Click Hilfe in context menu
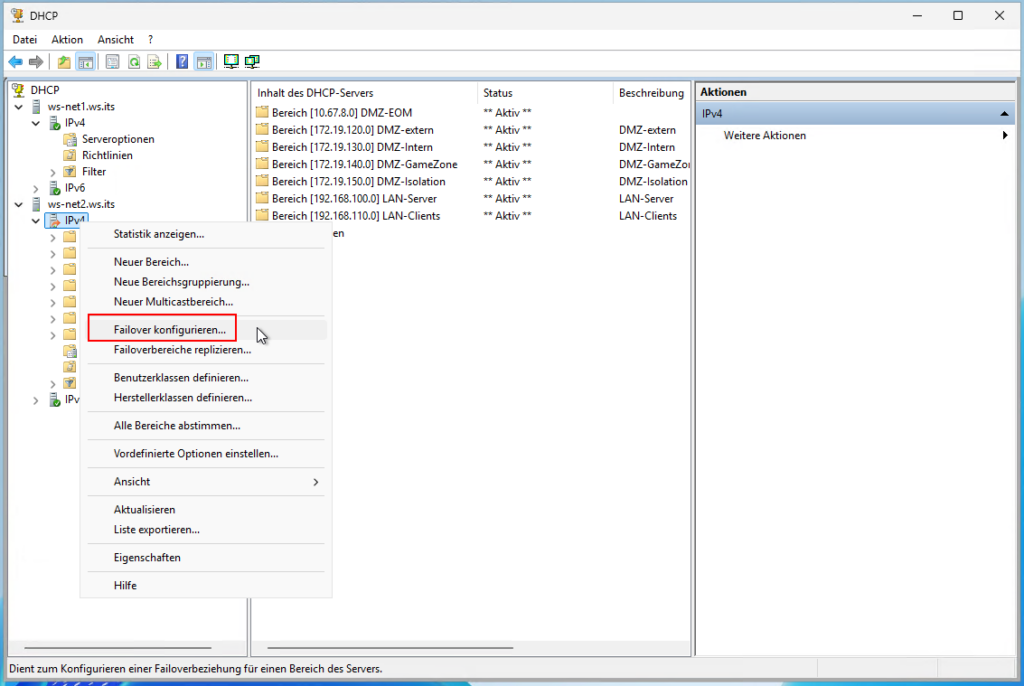This screenshot has height=686, width=1024. pyautogui.click(x=206, y=585)
